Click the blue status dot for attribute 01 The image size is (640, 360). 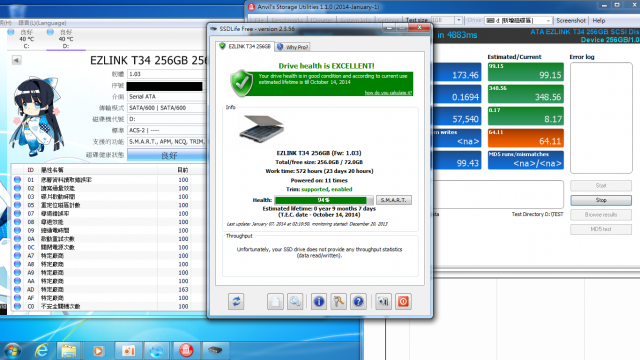point(18,180)
